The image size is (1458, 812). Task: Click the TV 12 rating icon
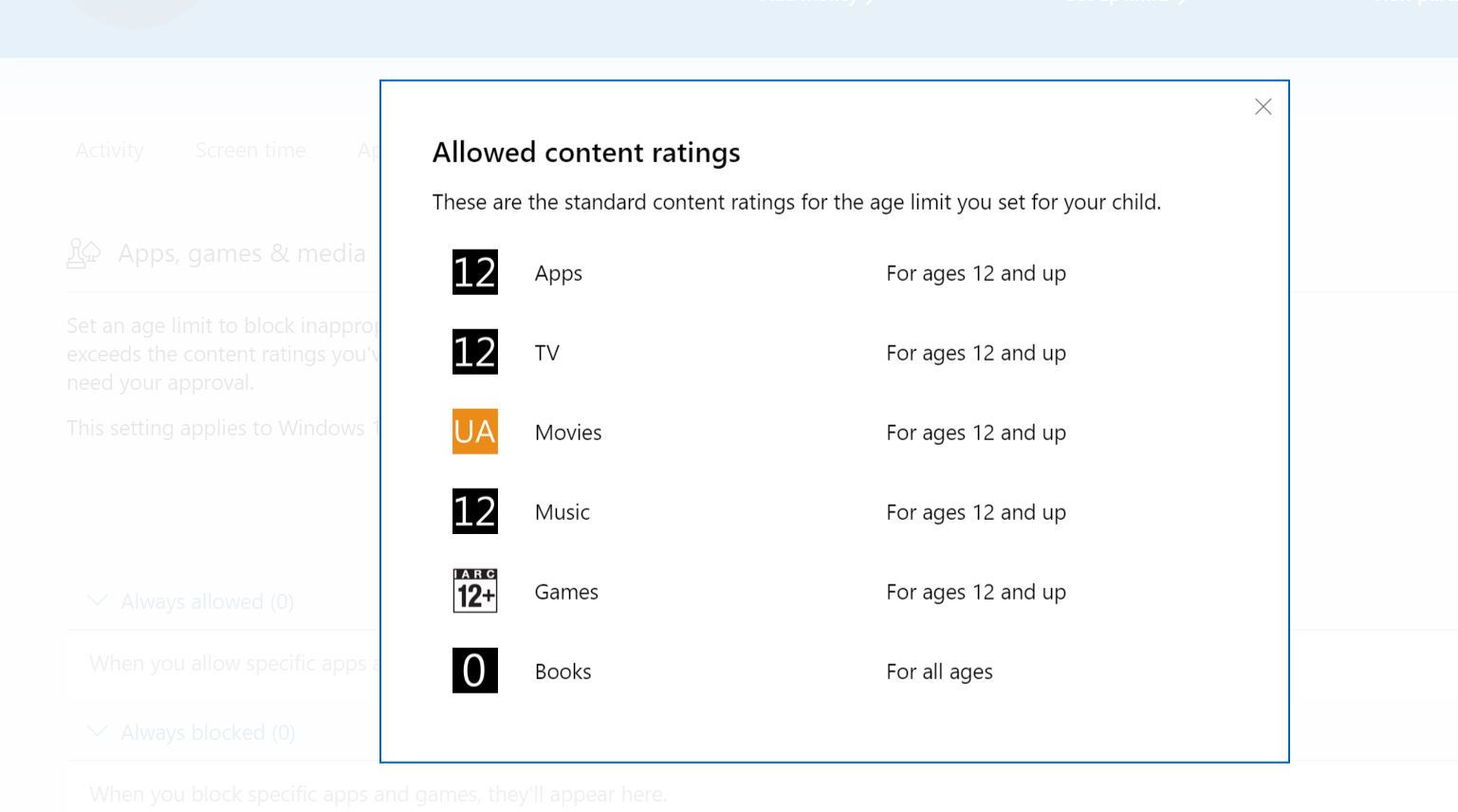[474, 352]
